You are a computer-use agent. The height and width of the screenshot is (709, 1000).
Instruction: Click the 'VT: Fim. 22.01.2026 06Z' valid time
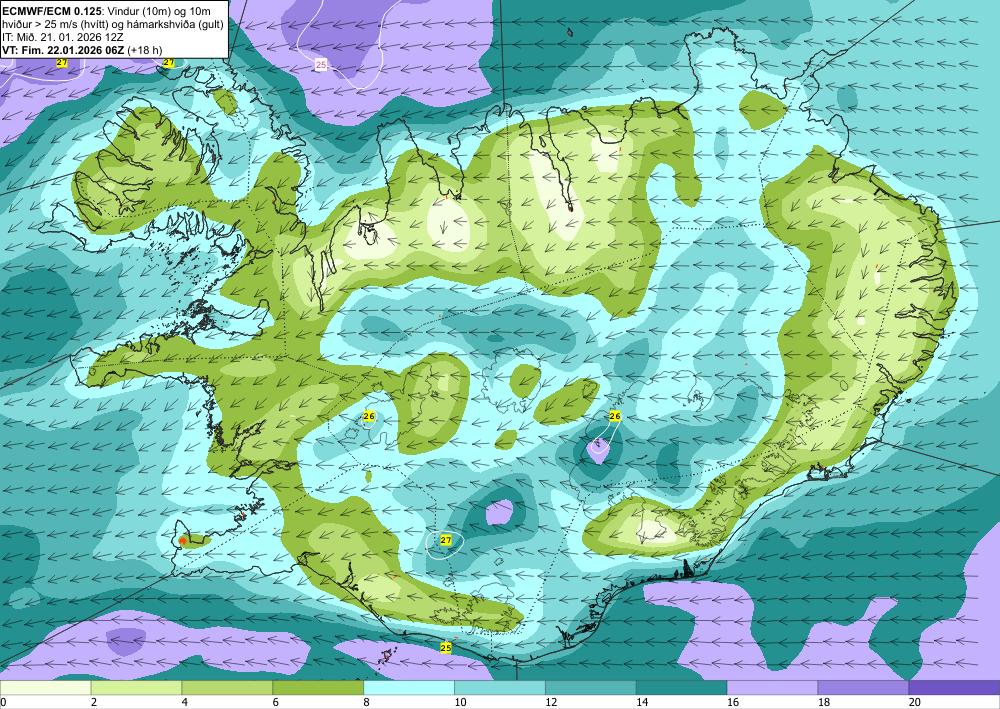64,50
